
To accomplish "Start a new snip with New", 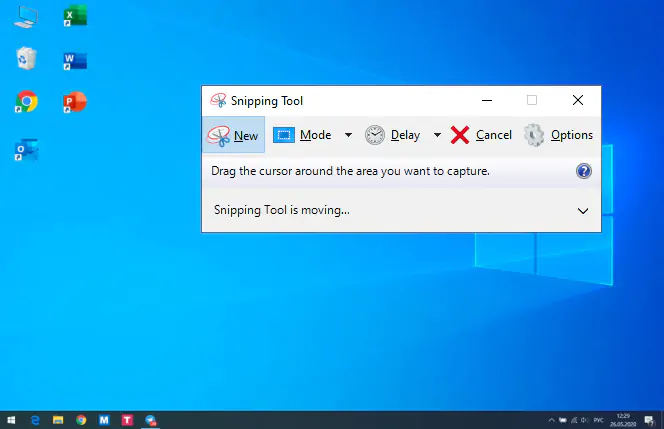I will click(x=233, y=135).
